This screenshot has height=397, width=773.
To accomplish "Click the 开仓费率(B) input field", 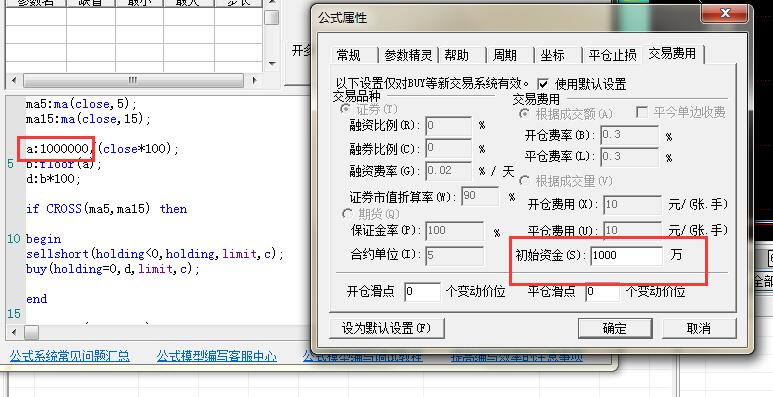I will pos(630,135).
